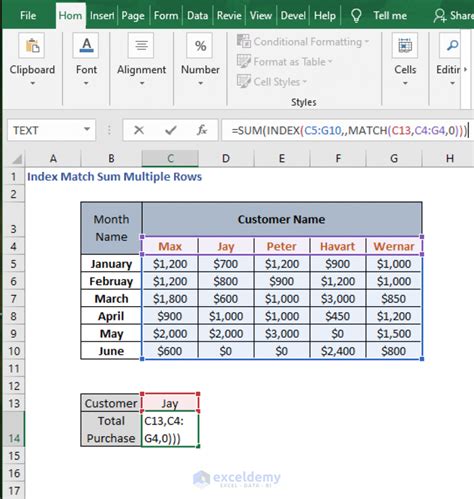The height and width of the screenshot is (499, 474).
Task: Click the Tell me search box
Action: pos(390,15)
